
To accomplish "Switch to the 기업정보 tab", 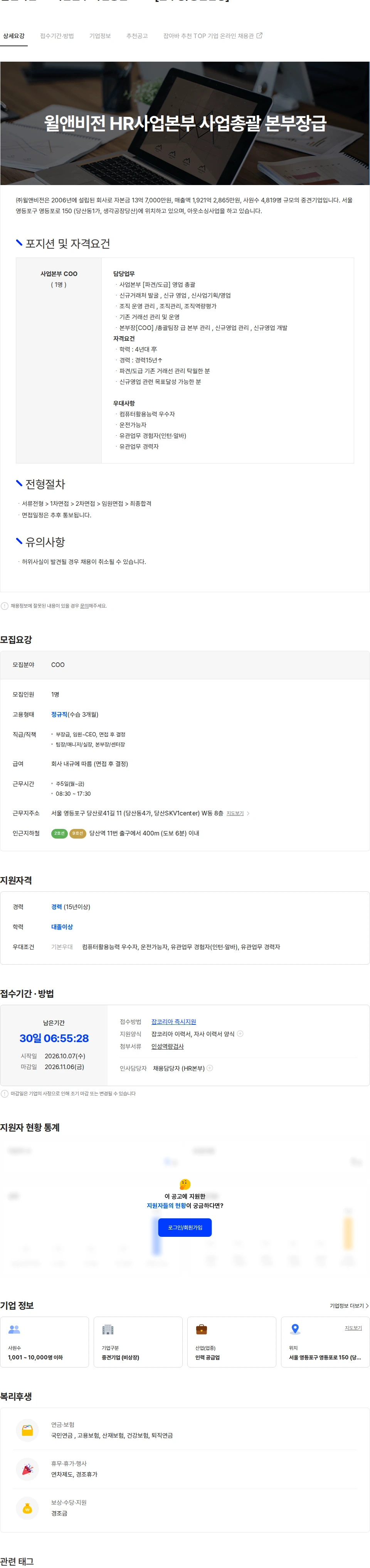I will click(100, 36).
